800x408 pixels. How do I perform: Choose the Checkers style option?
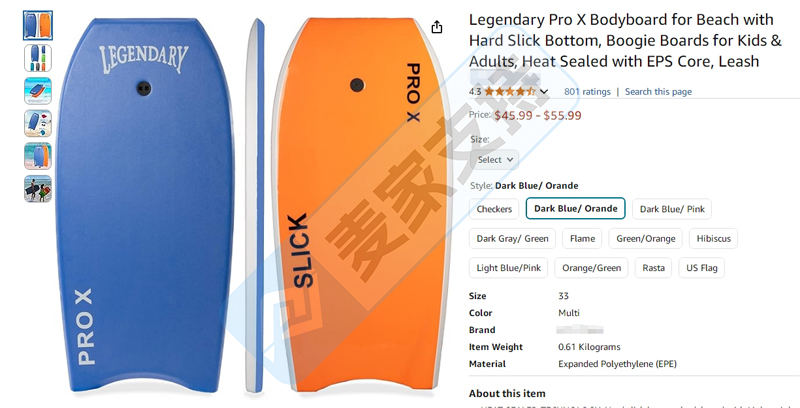(x=494, y=209)
